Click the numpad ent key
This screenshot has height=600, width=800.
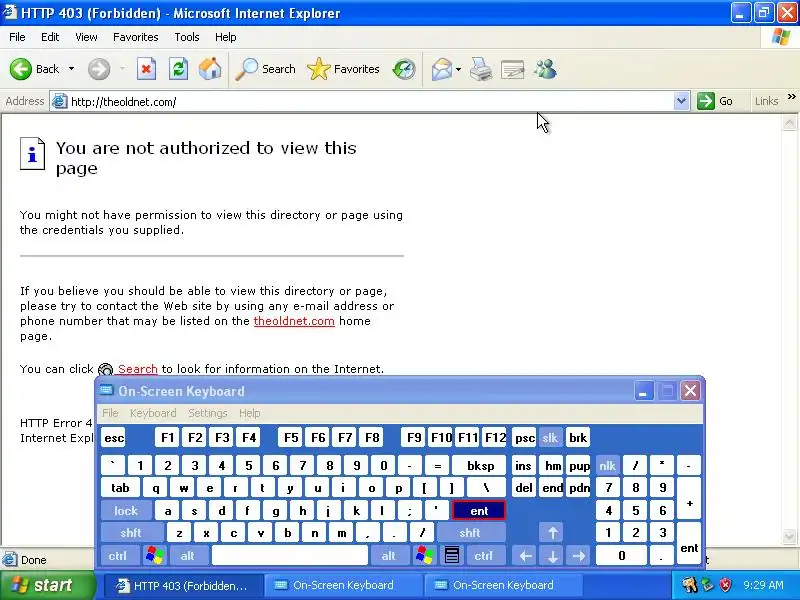coord(689,543)
